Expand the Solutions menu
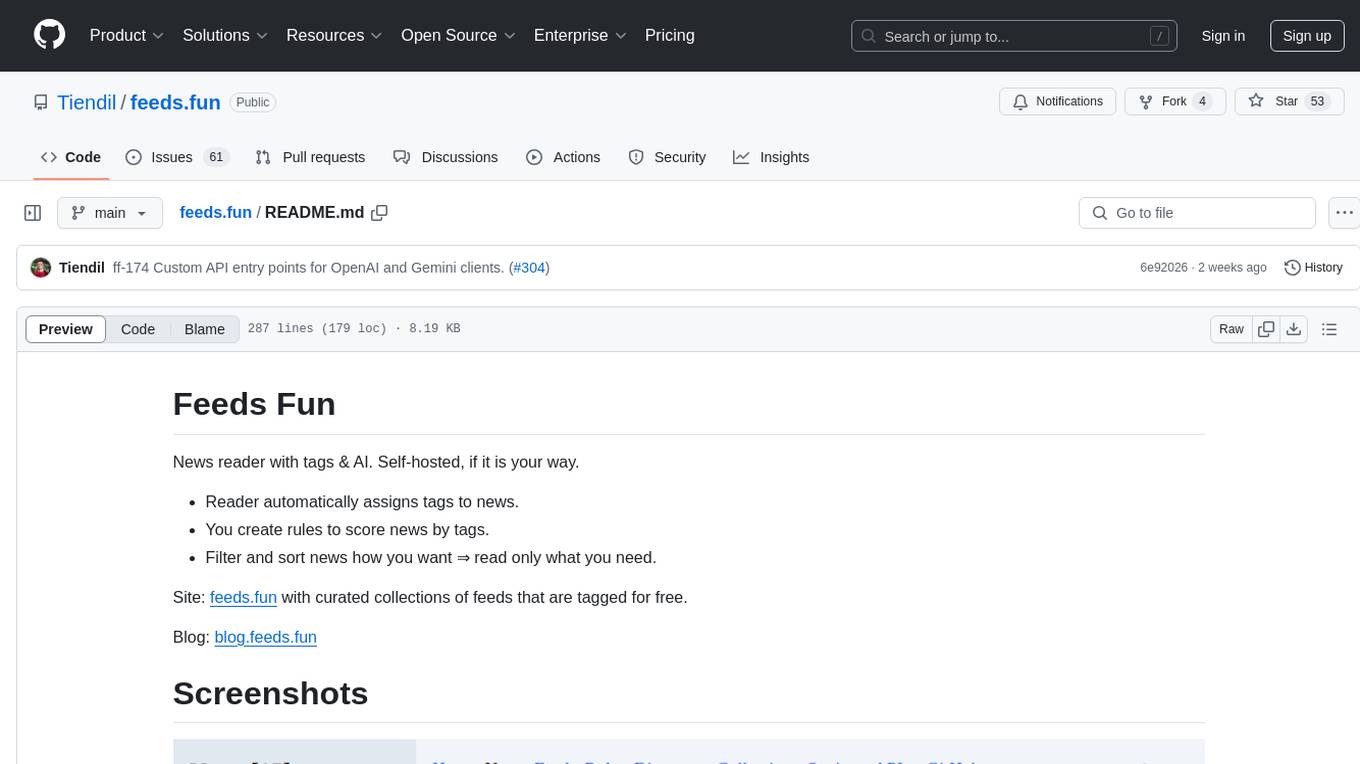 click(225, 35)
